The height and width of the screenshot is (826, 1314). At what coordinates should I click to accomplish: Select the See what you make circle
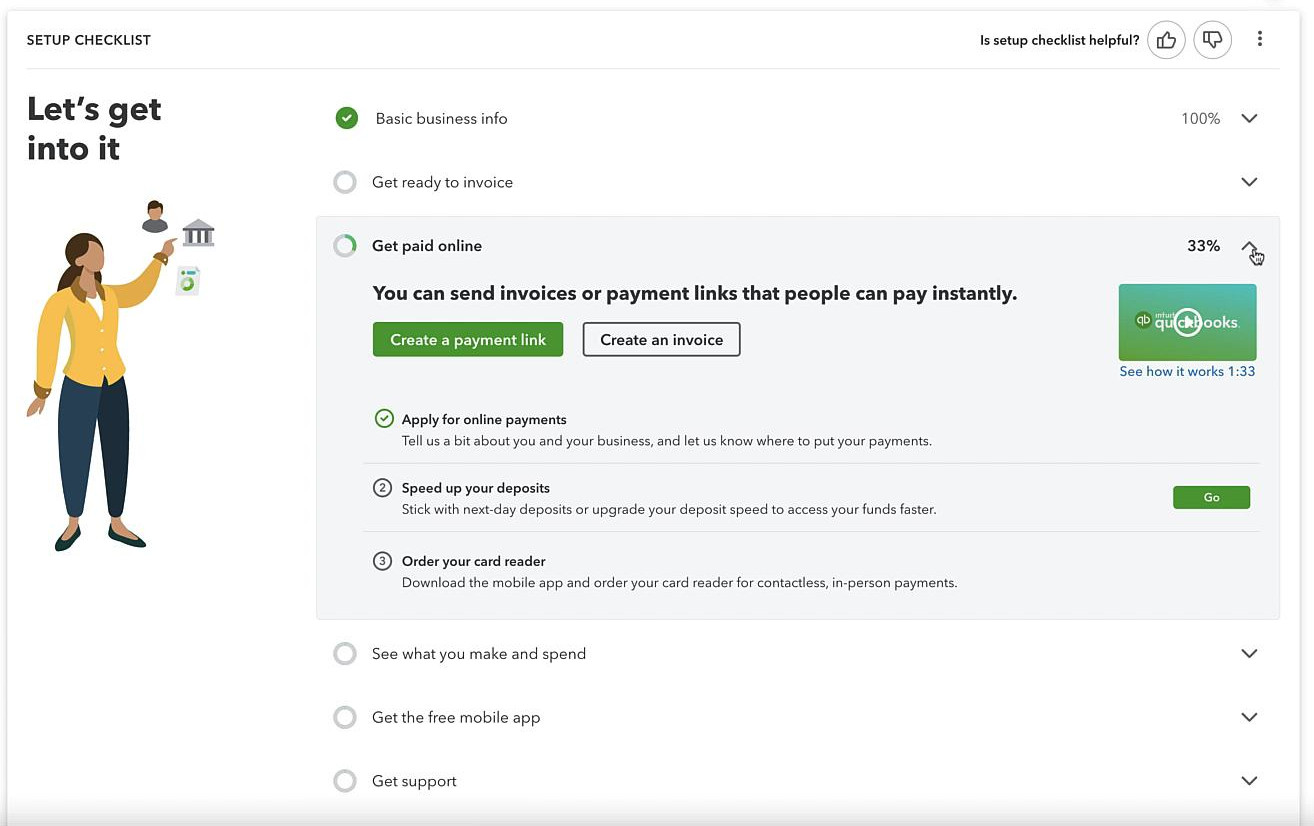tap(345, 654)
